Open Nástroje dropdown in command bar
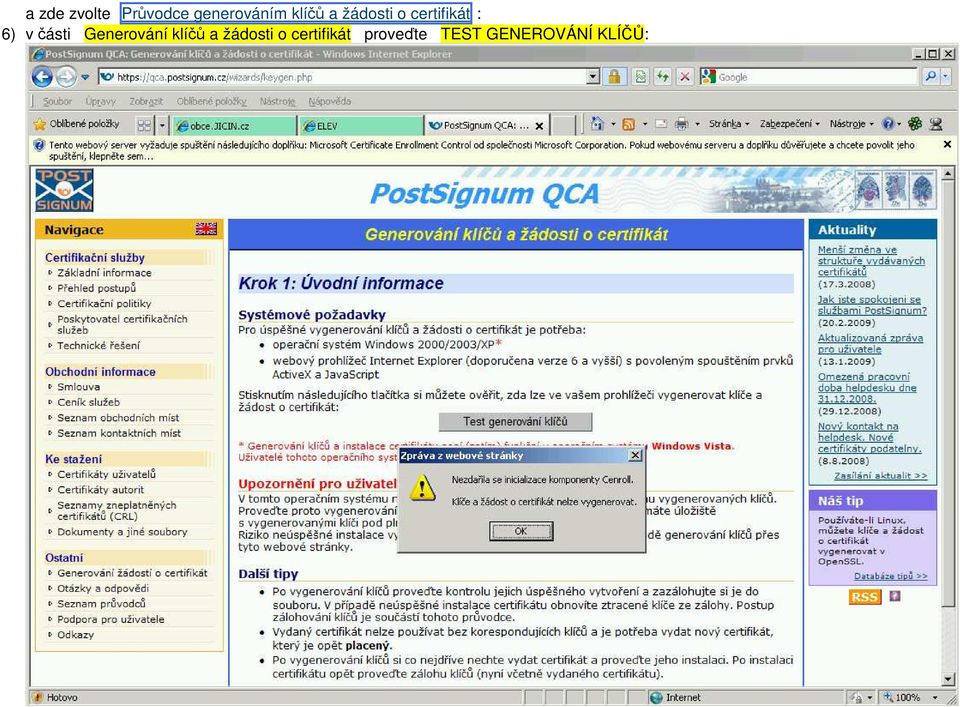This screenshot has width=960, height=707. tap(851, 124)
